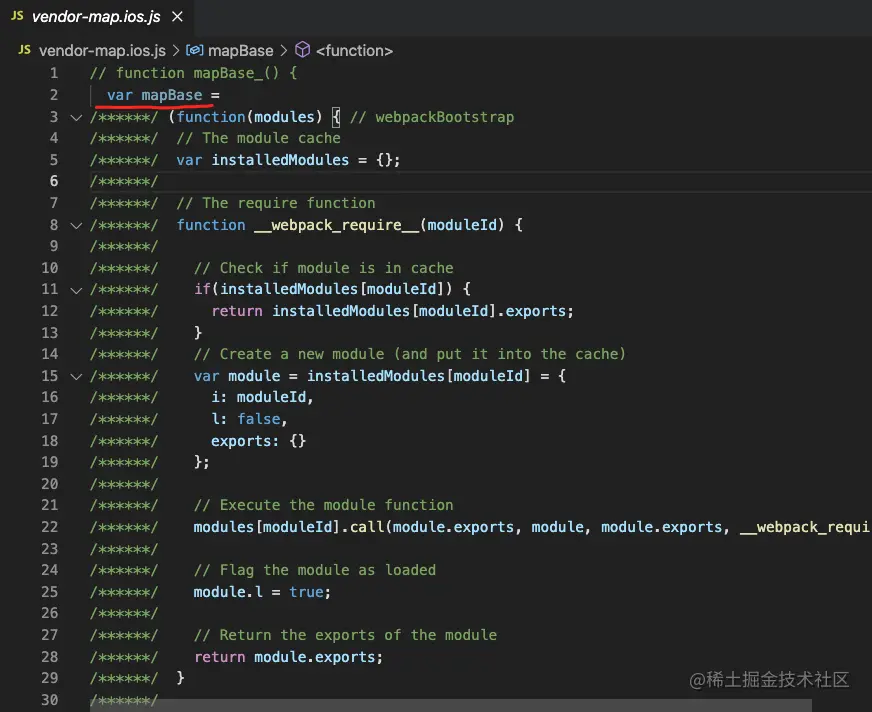Click '// function mapBase_() {' comment
872x712 pixels.
(x=194, y=73)
